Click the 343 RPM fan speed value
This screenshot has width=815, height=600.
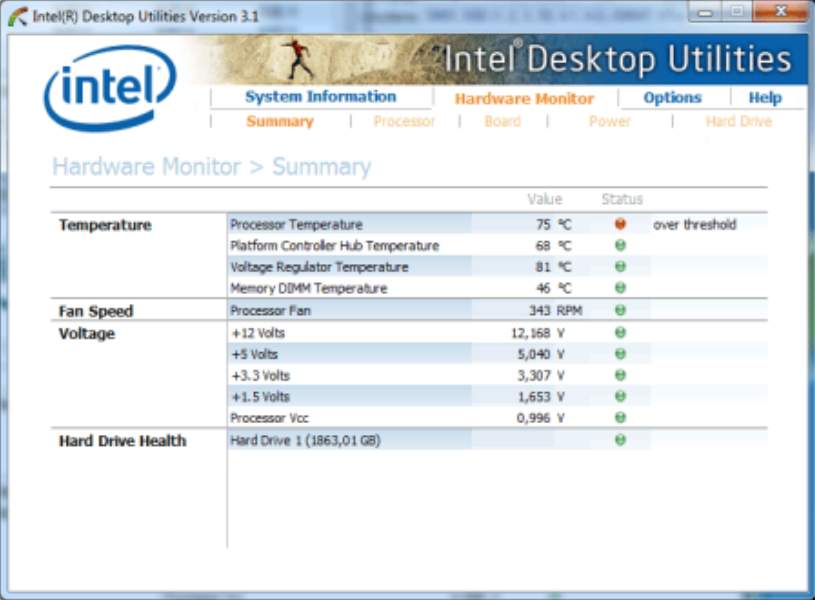coord(555,311)
